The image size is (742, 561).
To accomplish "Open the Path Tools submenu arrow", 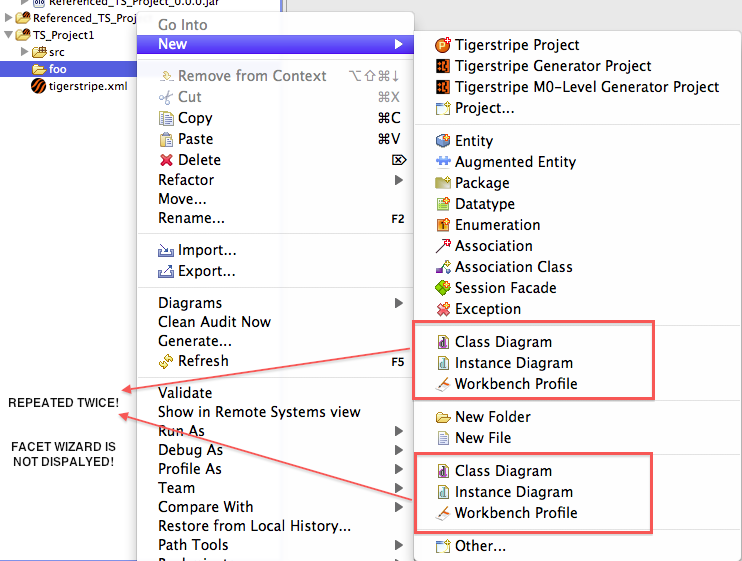I will coord(399,545).
